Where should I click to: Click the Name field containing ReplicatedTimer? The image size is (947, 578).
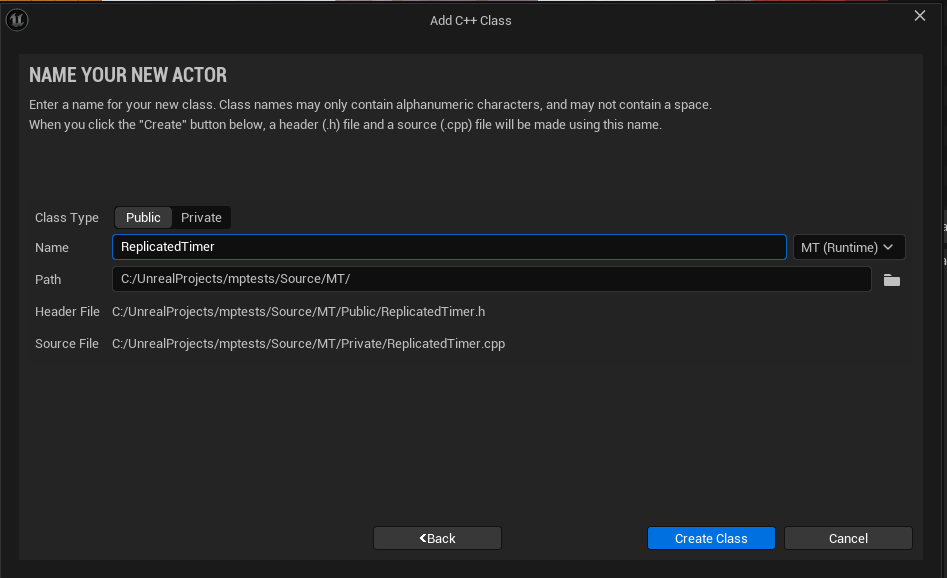449,247
